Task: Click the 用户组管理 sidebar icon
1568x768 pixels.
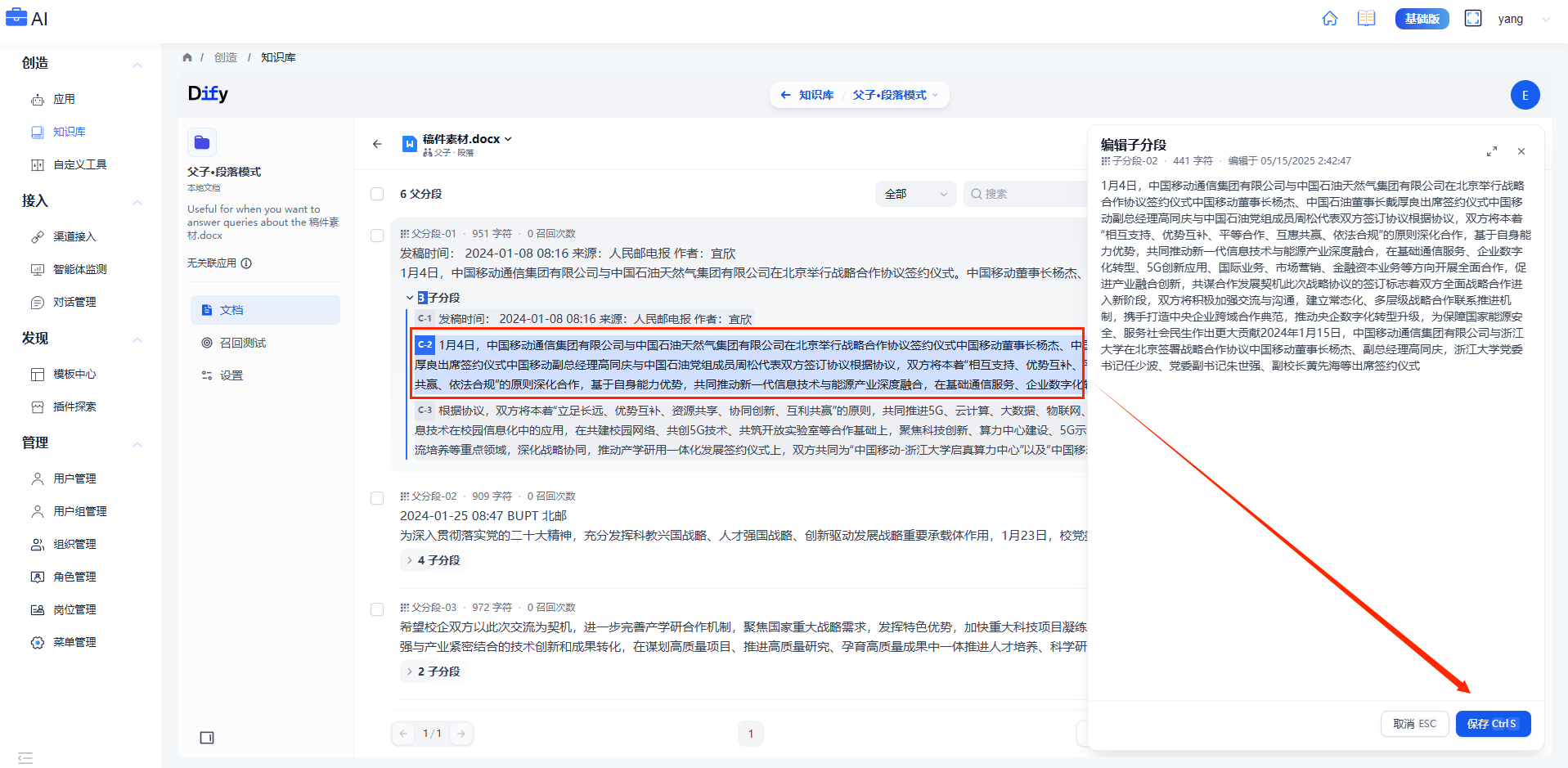Action: click(x=38, y=511)
